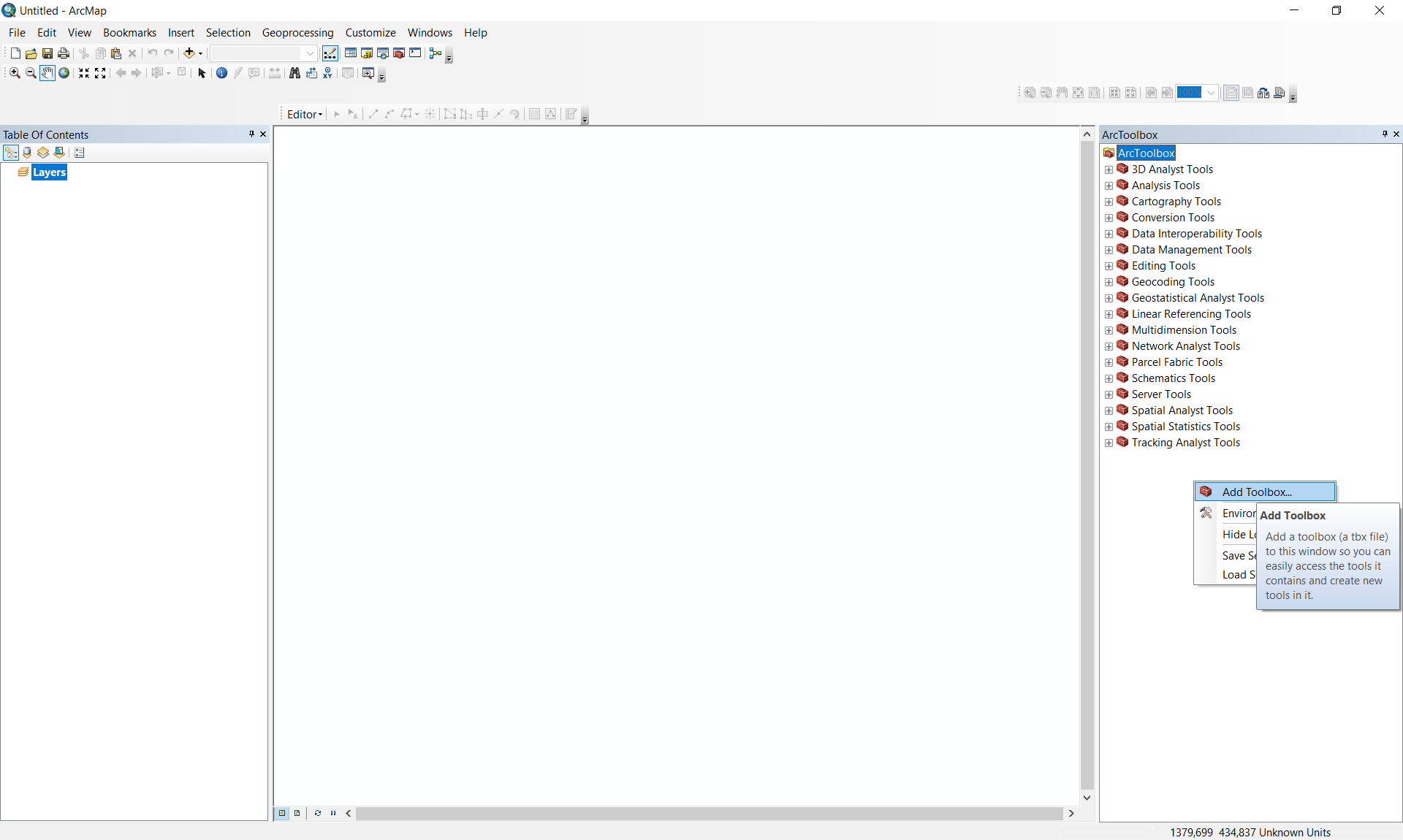Activate the Zoom In tool
Viewport: 1403px width, 840px height.
[x=15, y=73]
